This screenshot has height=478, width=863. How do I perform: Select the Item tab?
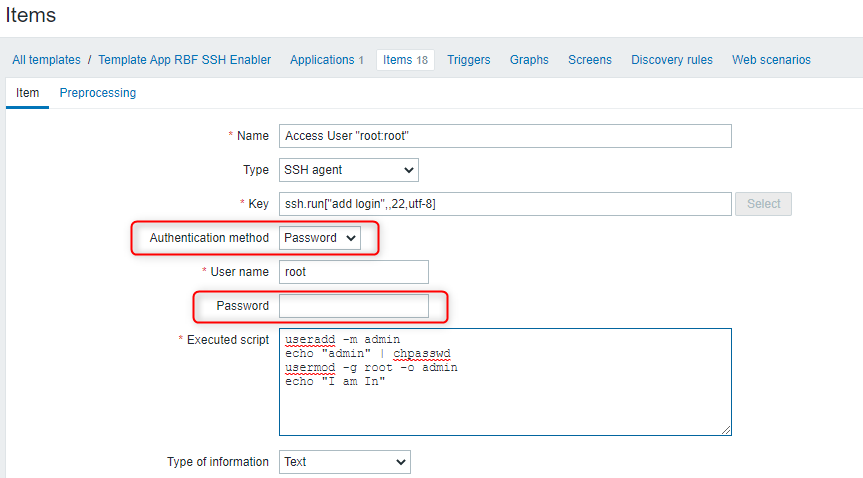[28, 93]
